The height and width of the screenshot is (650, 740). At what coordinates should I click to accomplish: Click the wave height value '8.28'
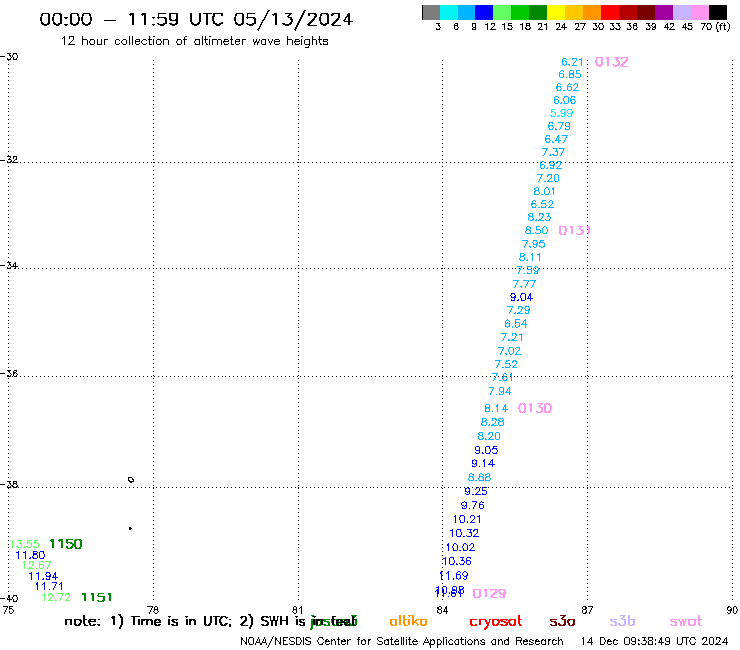click(492, 422)
